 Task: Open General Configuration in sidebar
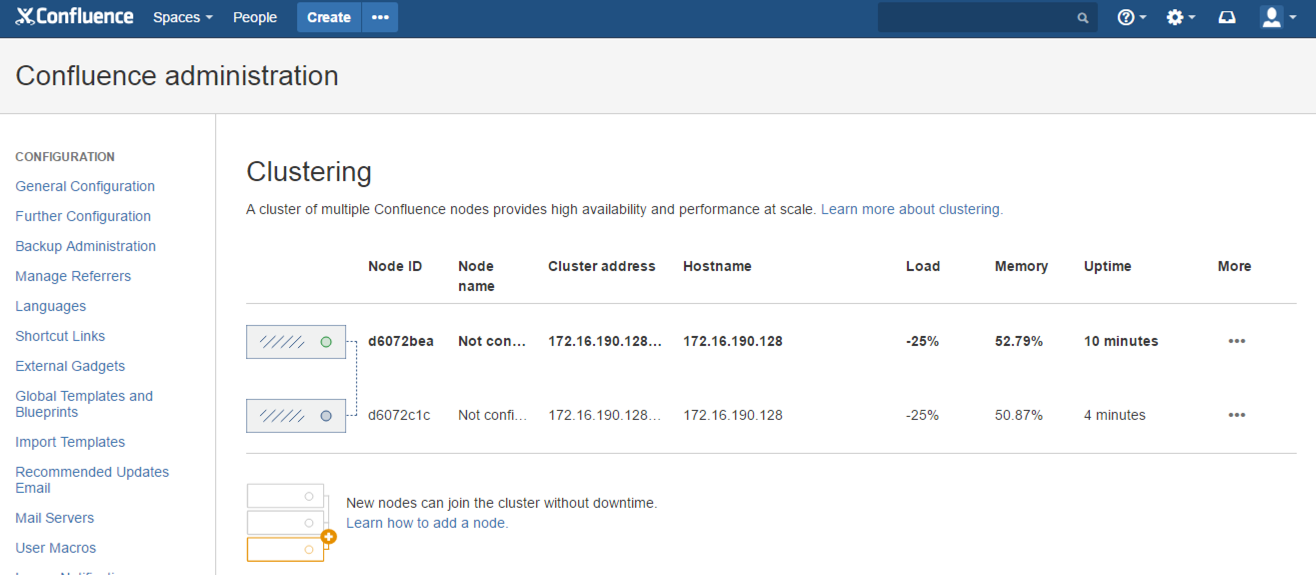click(85, 186)
